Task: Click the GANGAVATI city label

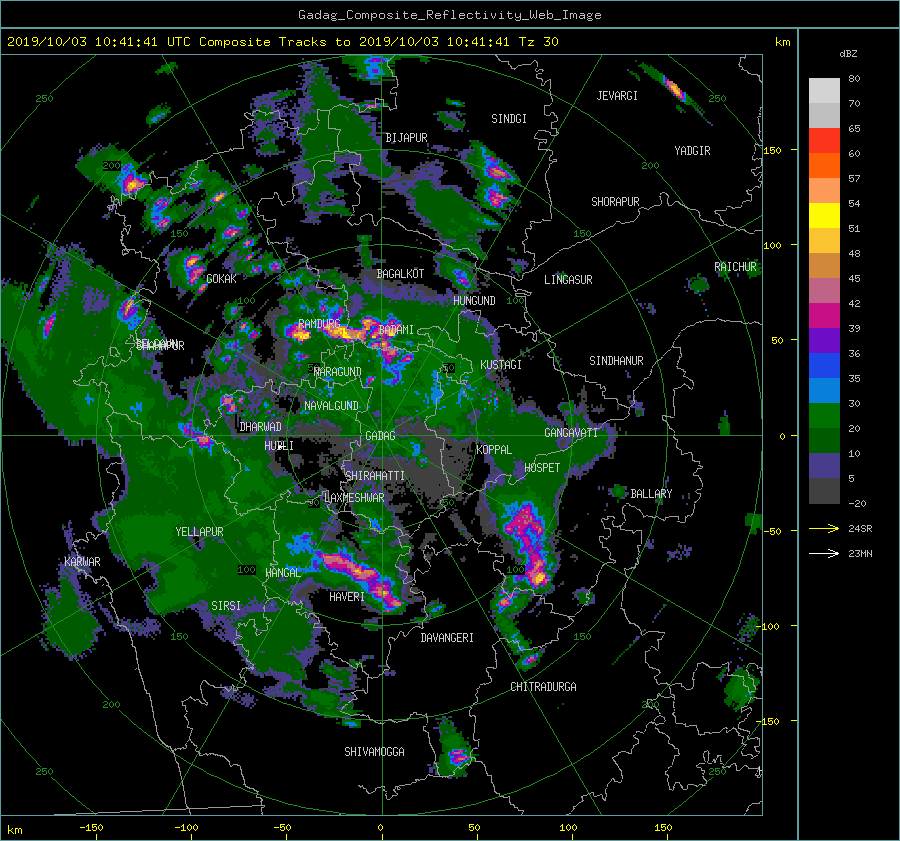Action: point(571,433)
